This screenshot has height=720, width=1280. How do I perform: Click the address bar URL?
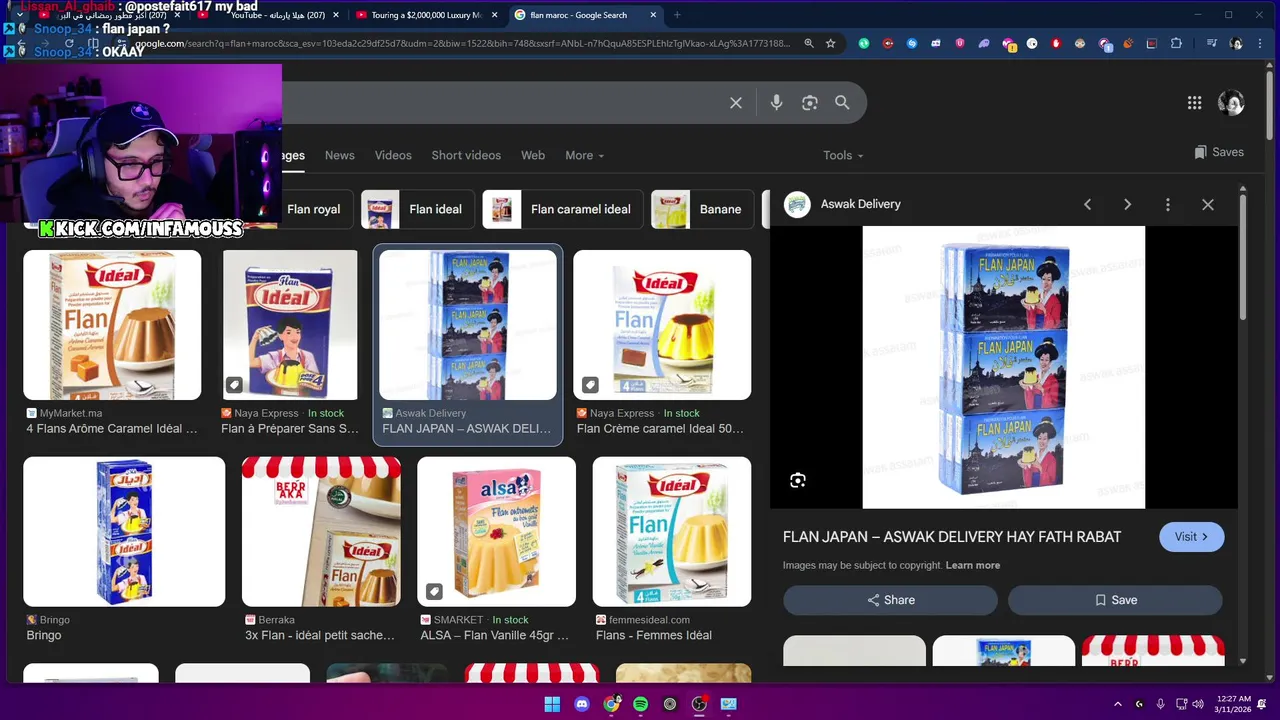tap(460, 43)
